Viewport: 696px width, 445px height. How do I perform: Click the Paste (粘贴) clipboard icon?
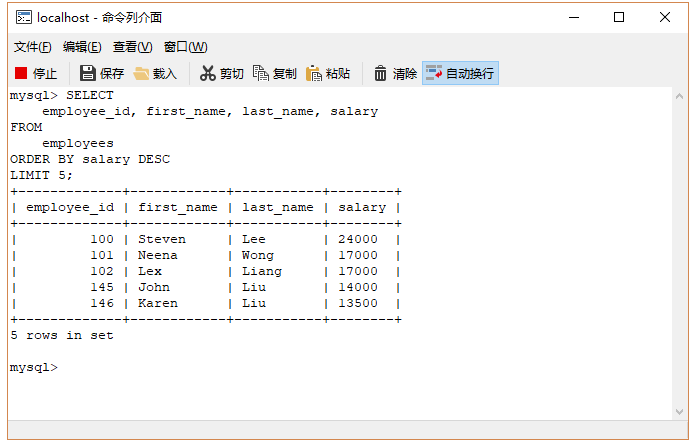(x=313, y=74)
